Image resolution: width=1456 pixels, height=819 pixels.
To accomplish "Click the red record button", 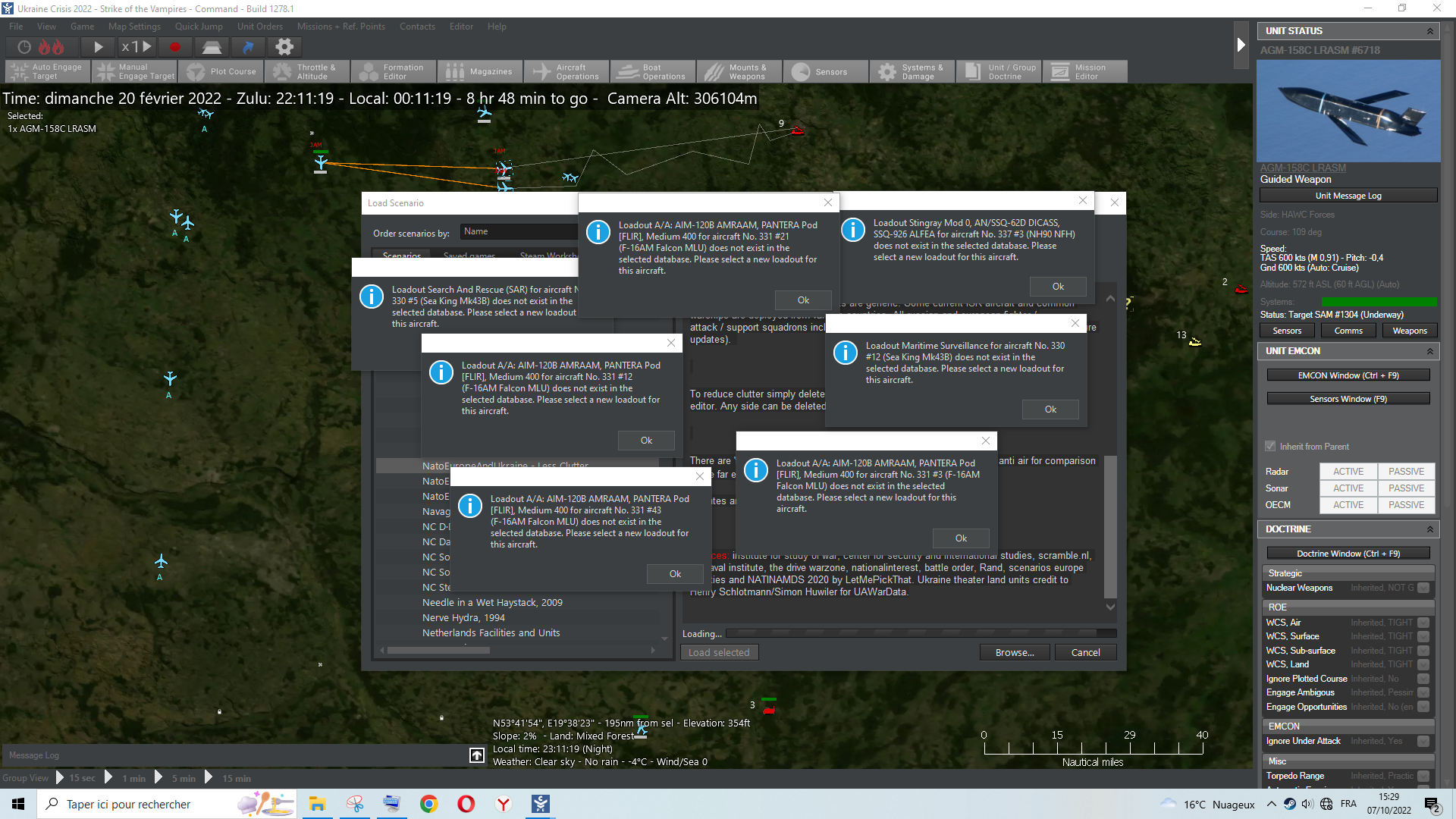I will pos(175,47).
